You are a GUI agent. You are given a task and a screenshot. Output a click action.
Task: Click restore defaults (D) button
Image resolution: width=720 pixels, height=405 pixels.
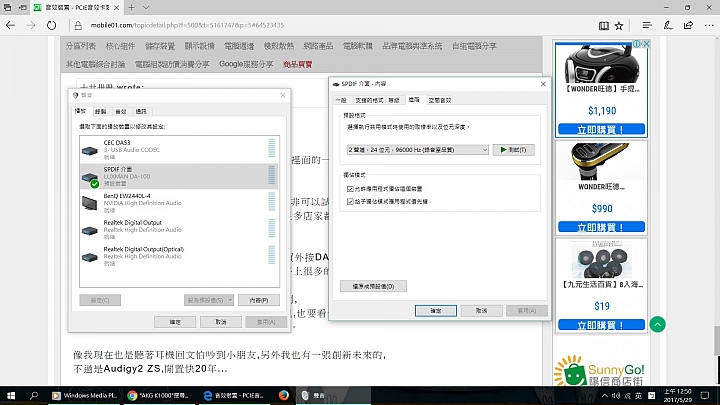click(x=373, y=287)
